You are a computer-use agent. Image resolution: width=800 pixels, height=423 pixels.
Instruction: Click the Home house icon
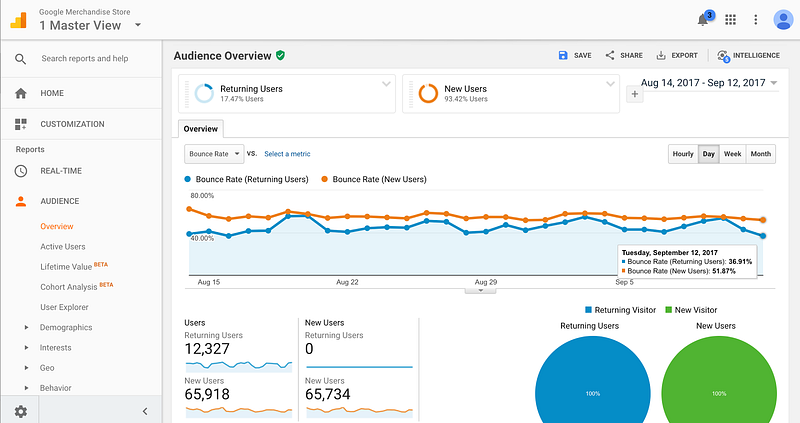tap(21, 93)
